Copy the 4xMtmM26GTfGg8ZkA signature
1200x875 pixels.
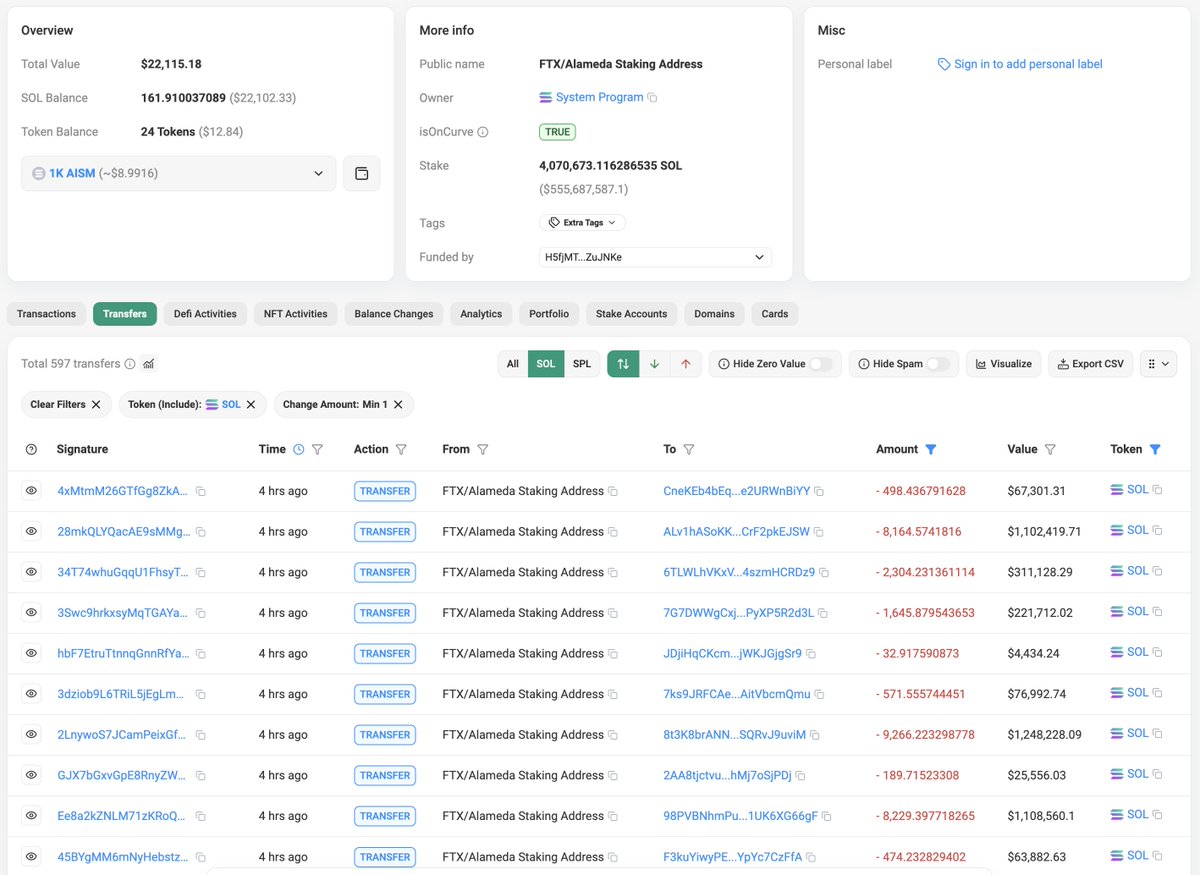tap(201, 492)
